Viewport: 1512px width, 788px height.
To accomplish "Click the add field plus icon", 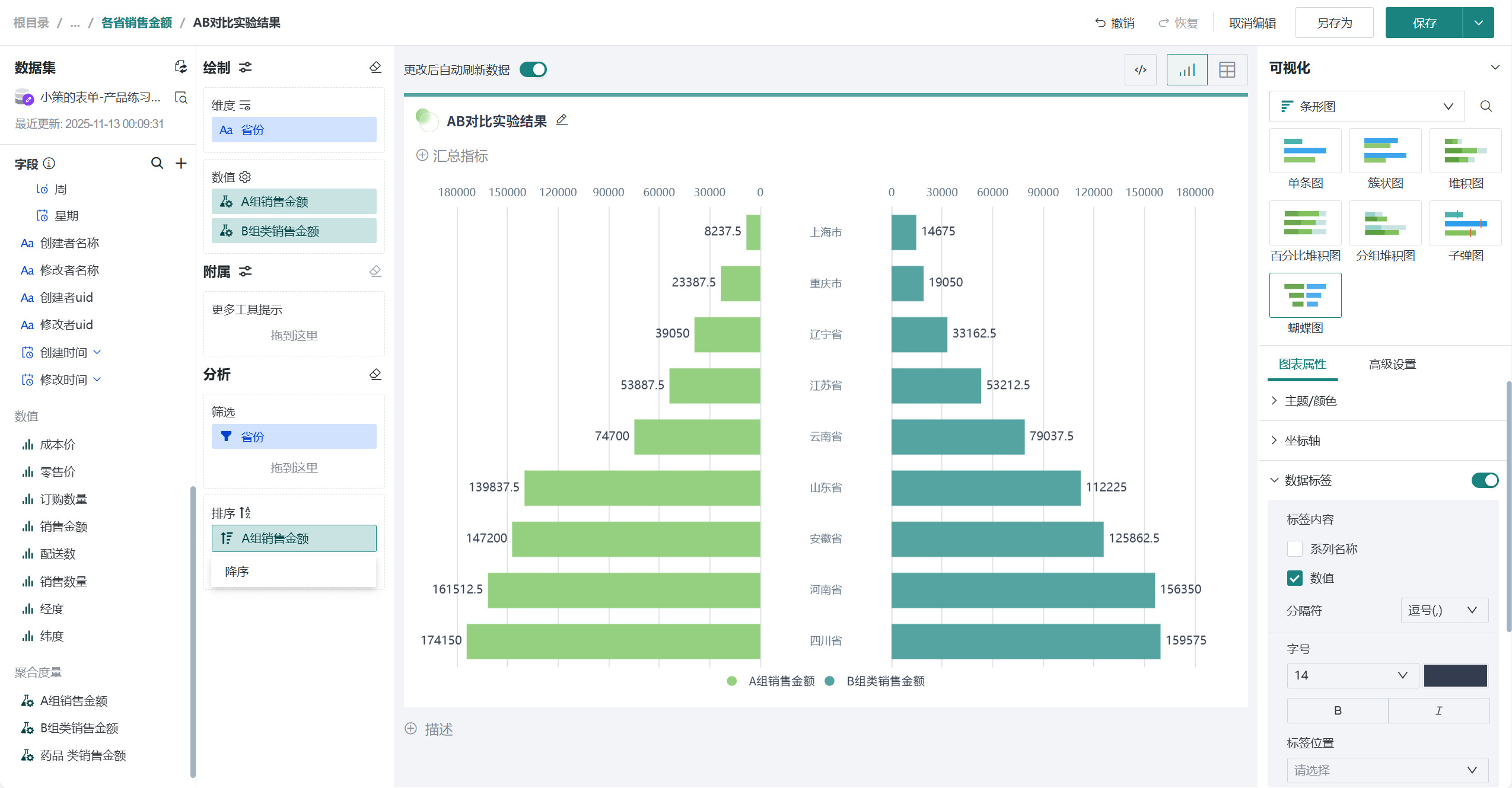I will 181,163.
